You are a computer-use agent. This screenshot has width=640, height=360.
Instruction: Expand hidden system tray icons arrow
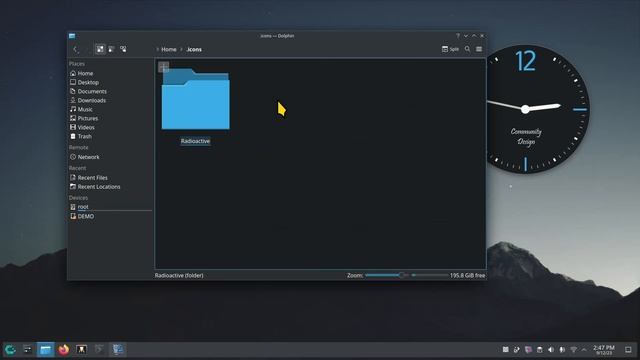[584, 350]
